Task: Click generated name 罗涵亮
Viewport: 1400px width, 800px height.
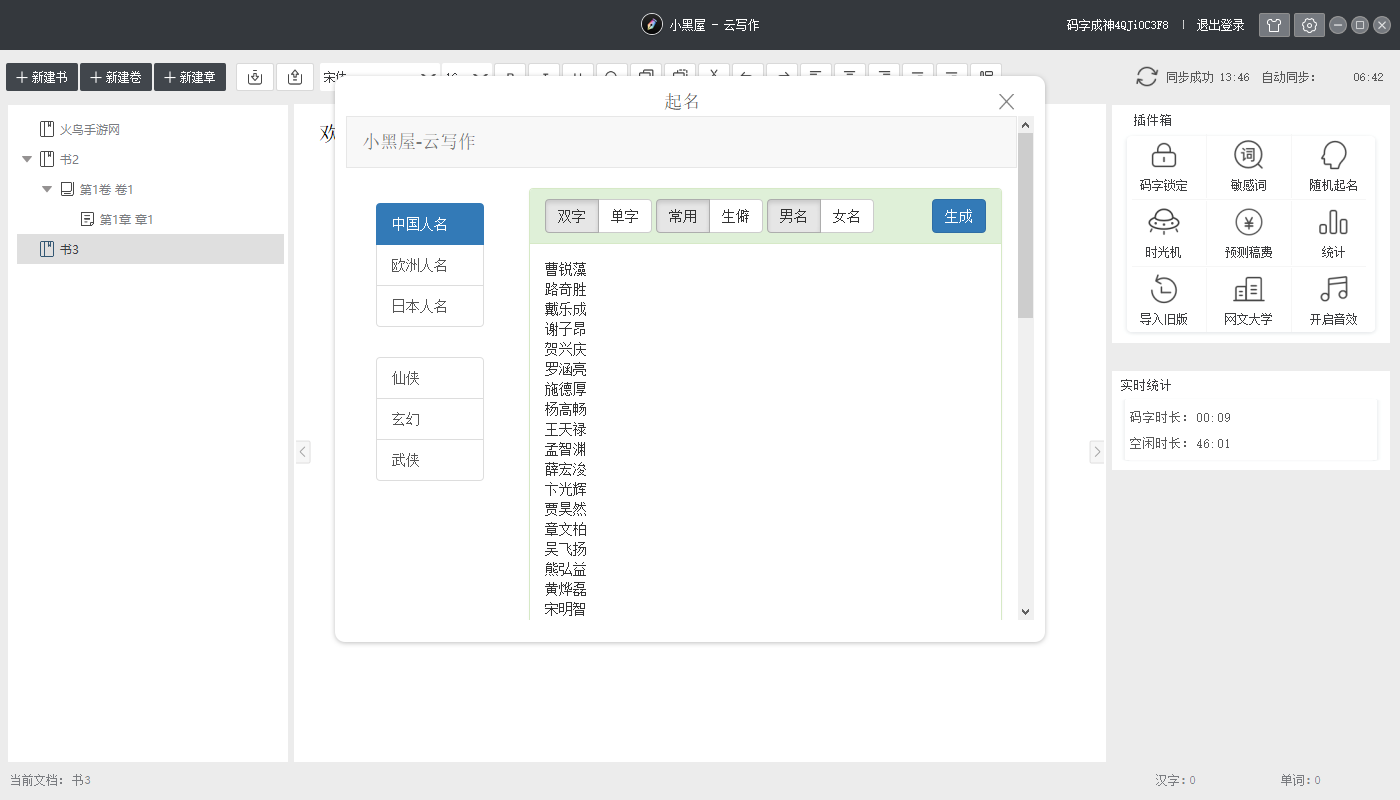Action: point(566,369)
